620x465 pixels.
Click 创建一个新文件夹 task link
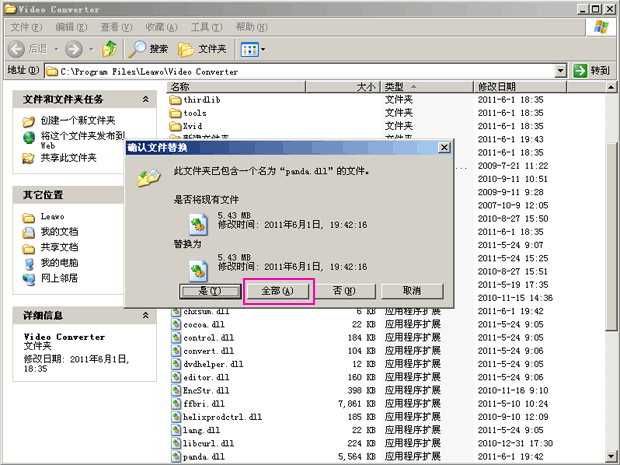pos(78,120)
